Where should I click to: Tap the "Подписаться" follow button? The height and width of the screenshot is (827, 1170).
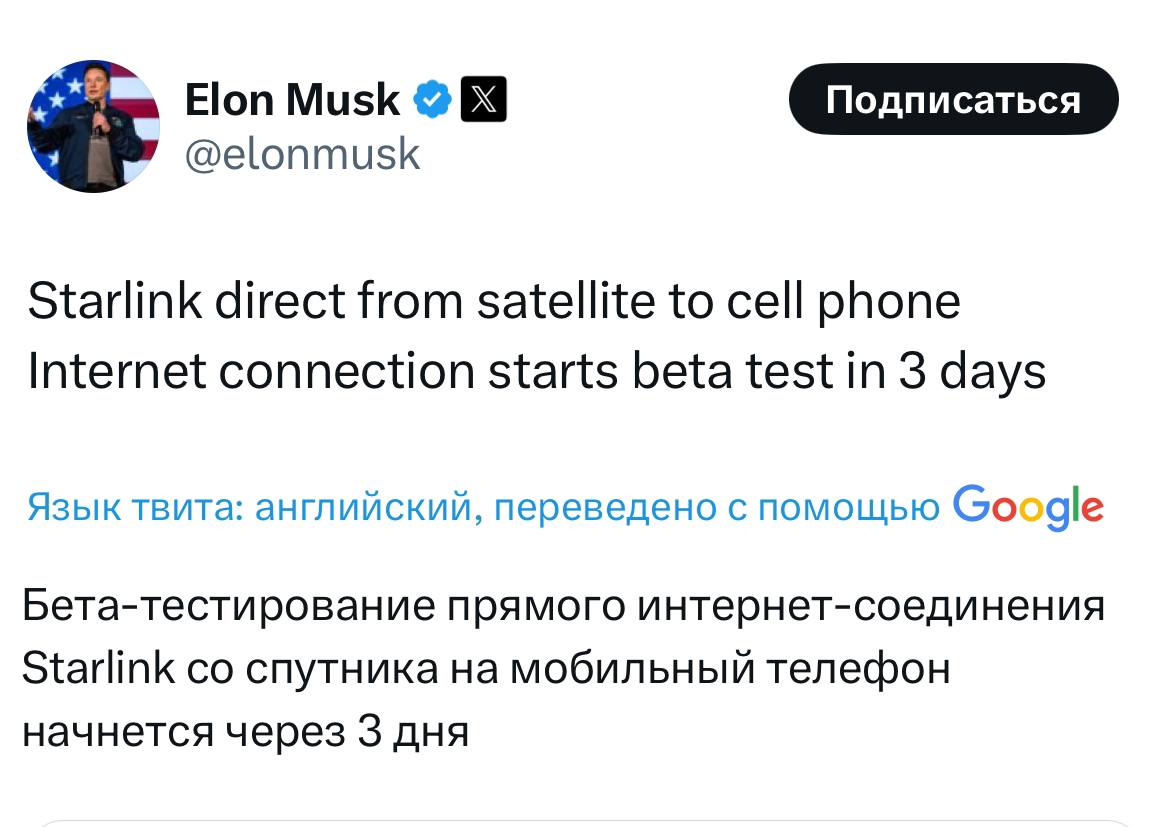pyautogui.click(x=954, y=99)
